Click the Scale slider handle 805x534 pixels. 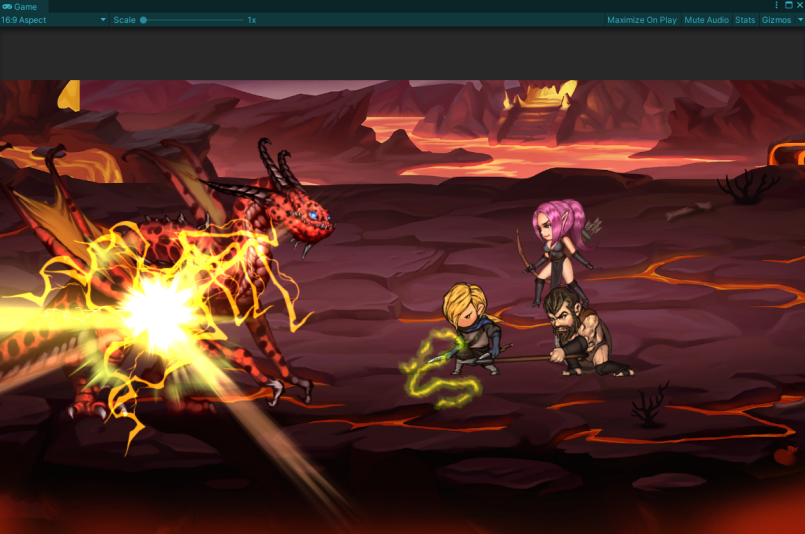(144, 20)
